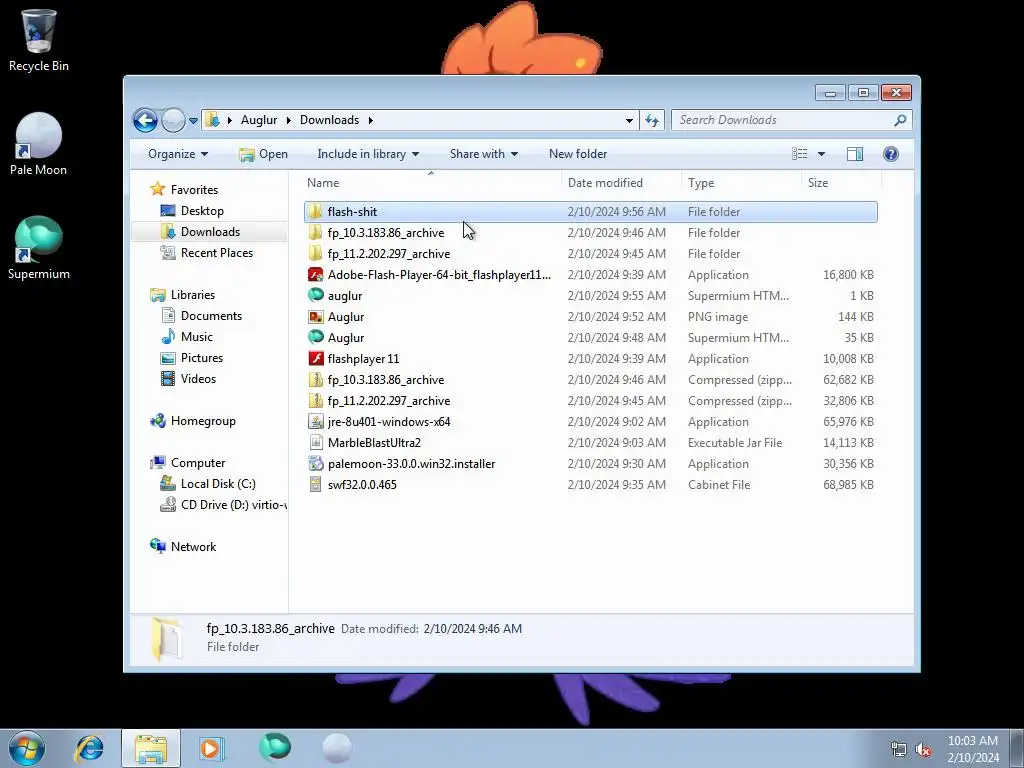Image resolution: width=1024 pixels, height=768 pixels.
Task: Select the fp_10.3.183.86_archive compressed zip icon
Action: point(315,379)
